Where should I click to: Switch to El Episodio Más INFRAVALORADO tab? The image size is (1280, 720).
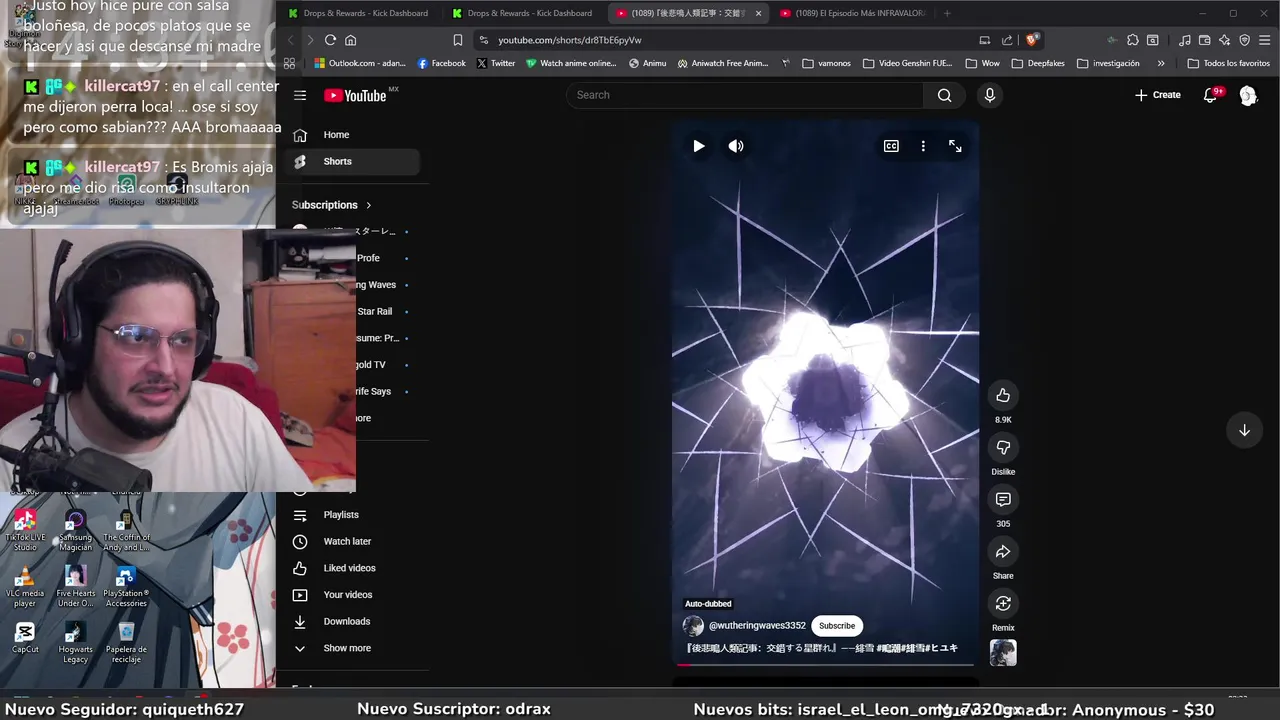tap(852, 13)
